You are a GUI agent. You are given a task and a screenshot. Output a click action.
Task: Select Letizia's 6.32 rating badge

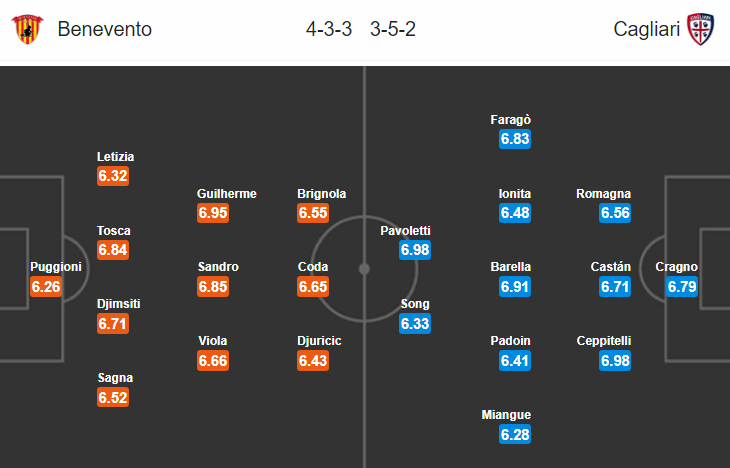click(x=113, y=176)
